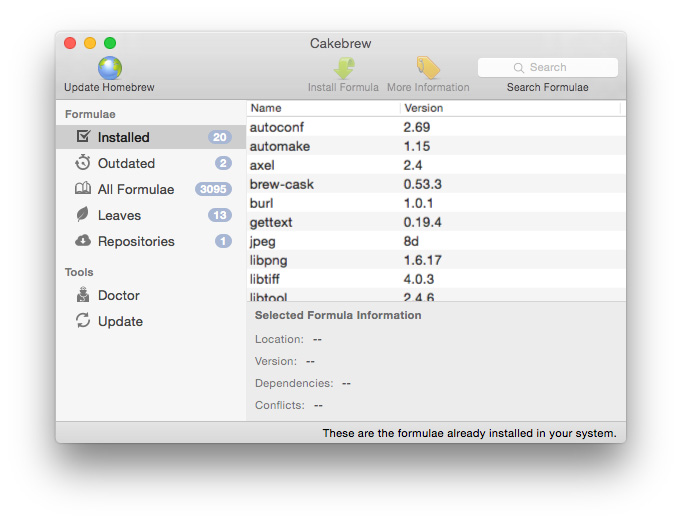Click version 2.69 cell
The height and width of the screenshot is (523, 682).
point(416,127)
